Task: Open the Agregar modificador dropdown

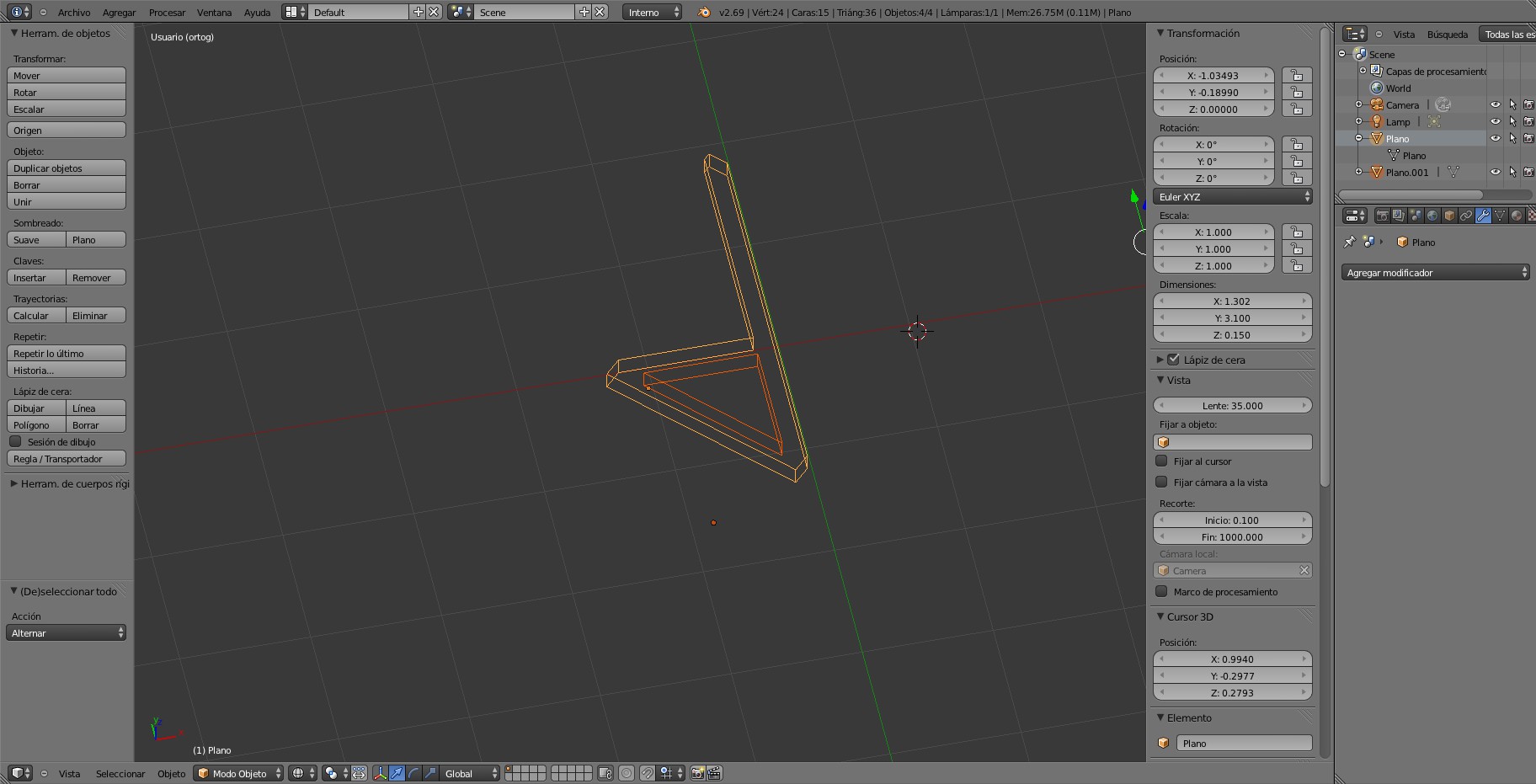Action: 1435,272
